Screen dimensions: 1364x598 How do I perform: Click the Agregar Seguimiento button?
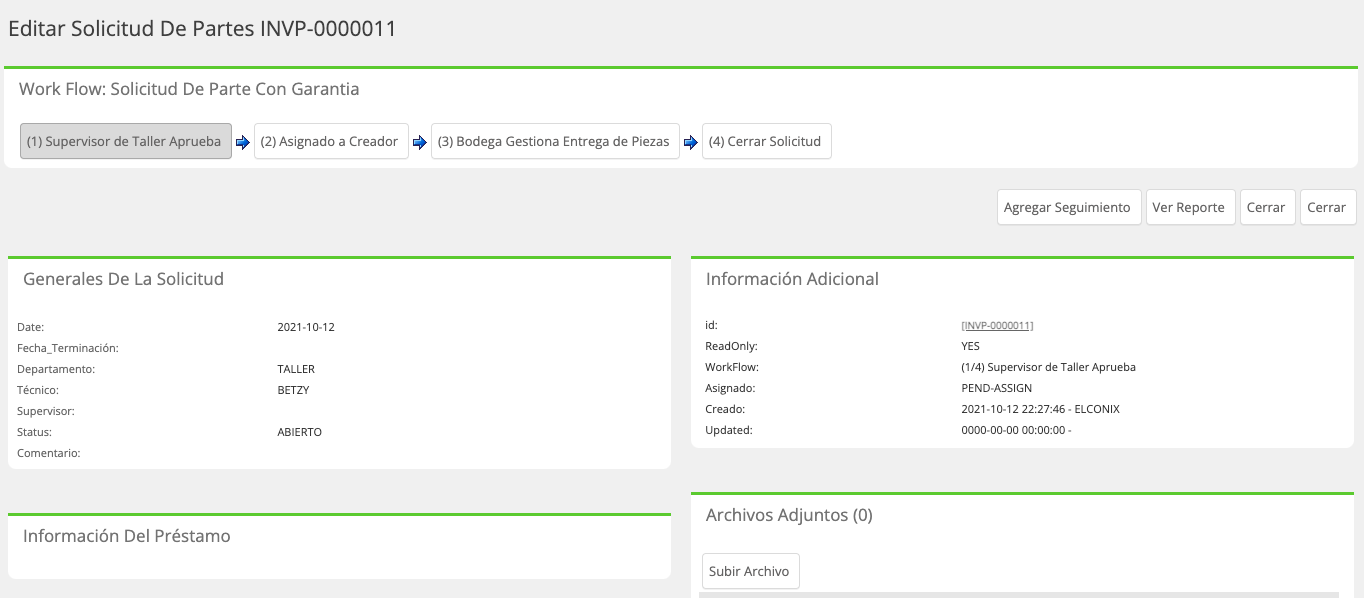point(1069,207)
